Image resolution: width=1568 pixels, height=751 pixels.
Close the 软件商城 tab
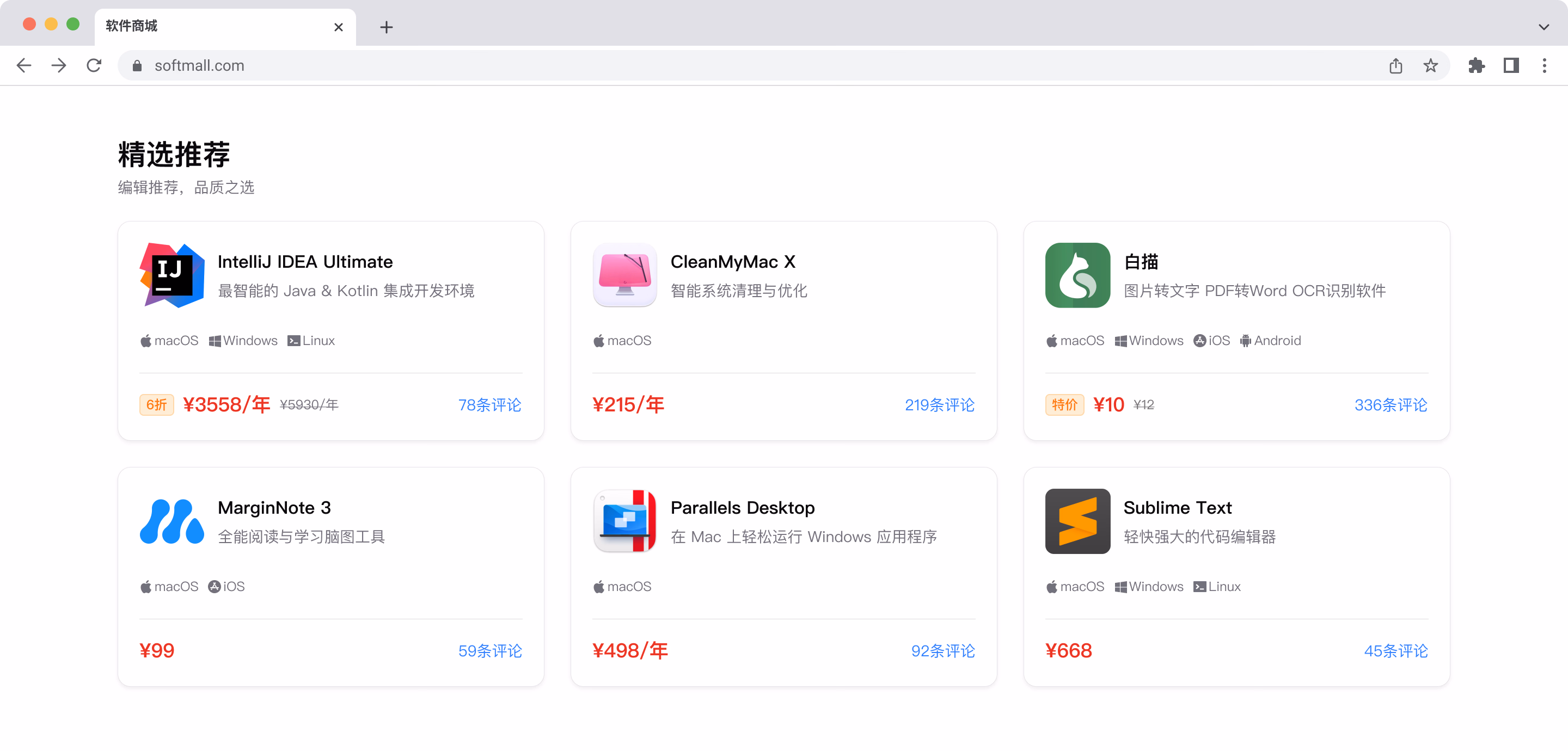(339, 27)
